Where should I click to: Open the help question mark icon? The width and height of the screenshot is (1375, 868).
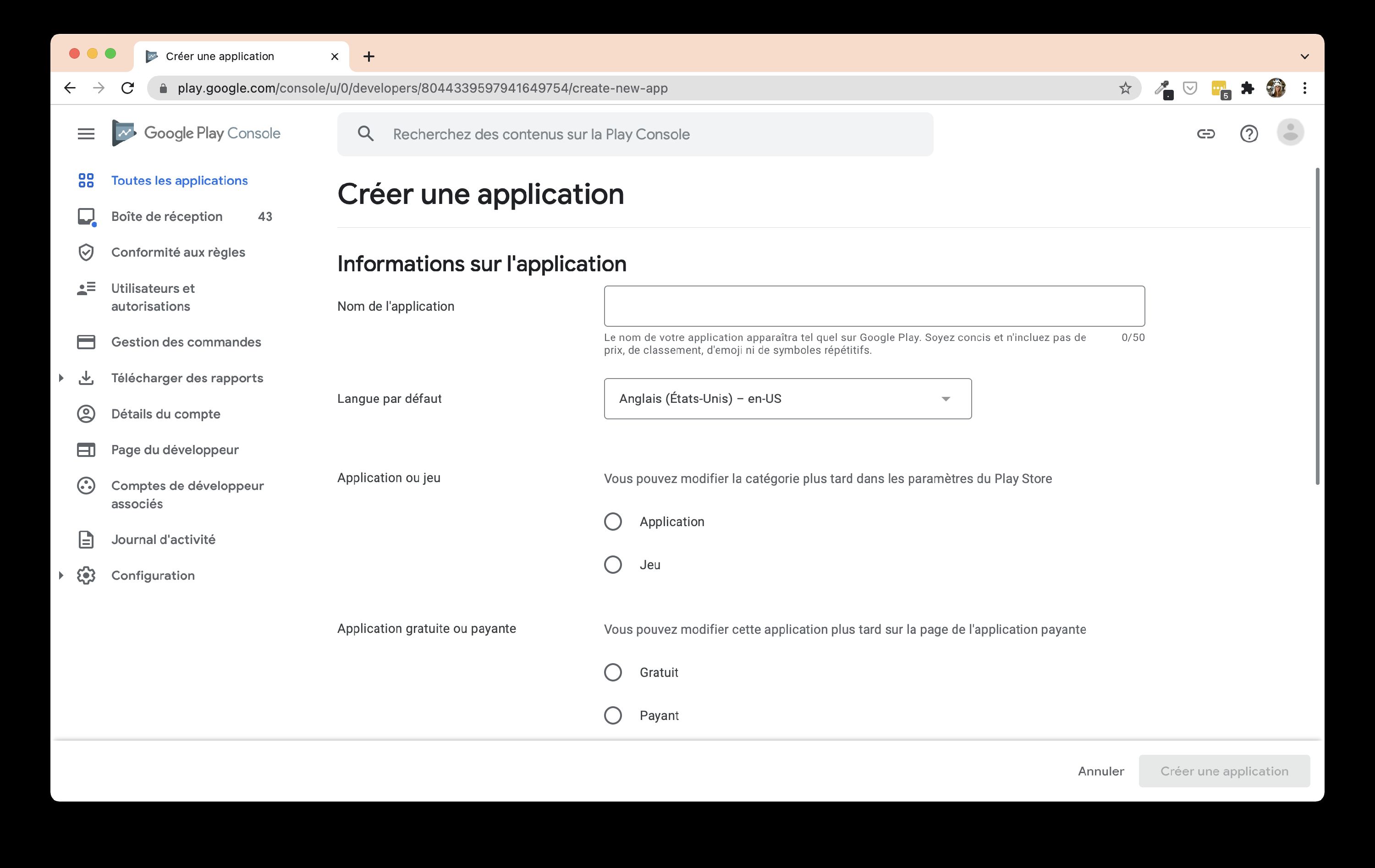pos(1249,134)
